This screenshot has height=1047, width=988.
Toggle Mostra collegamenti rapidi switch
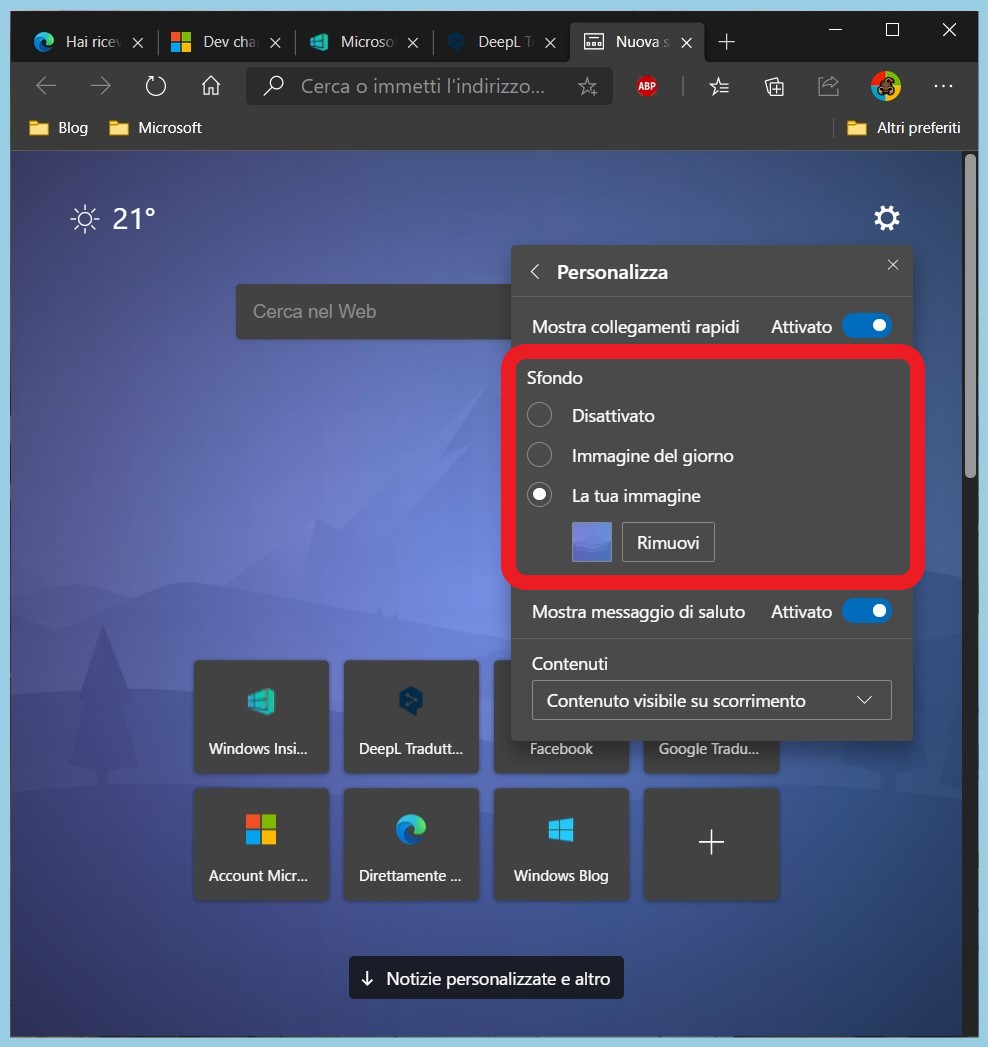point(867,326)
